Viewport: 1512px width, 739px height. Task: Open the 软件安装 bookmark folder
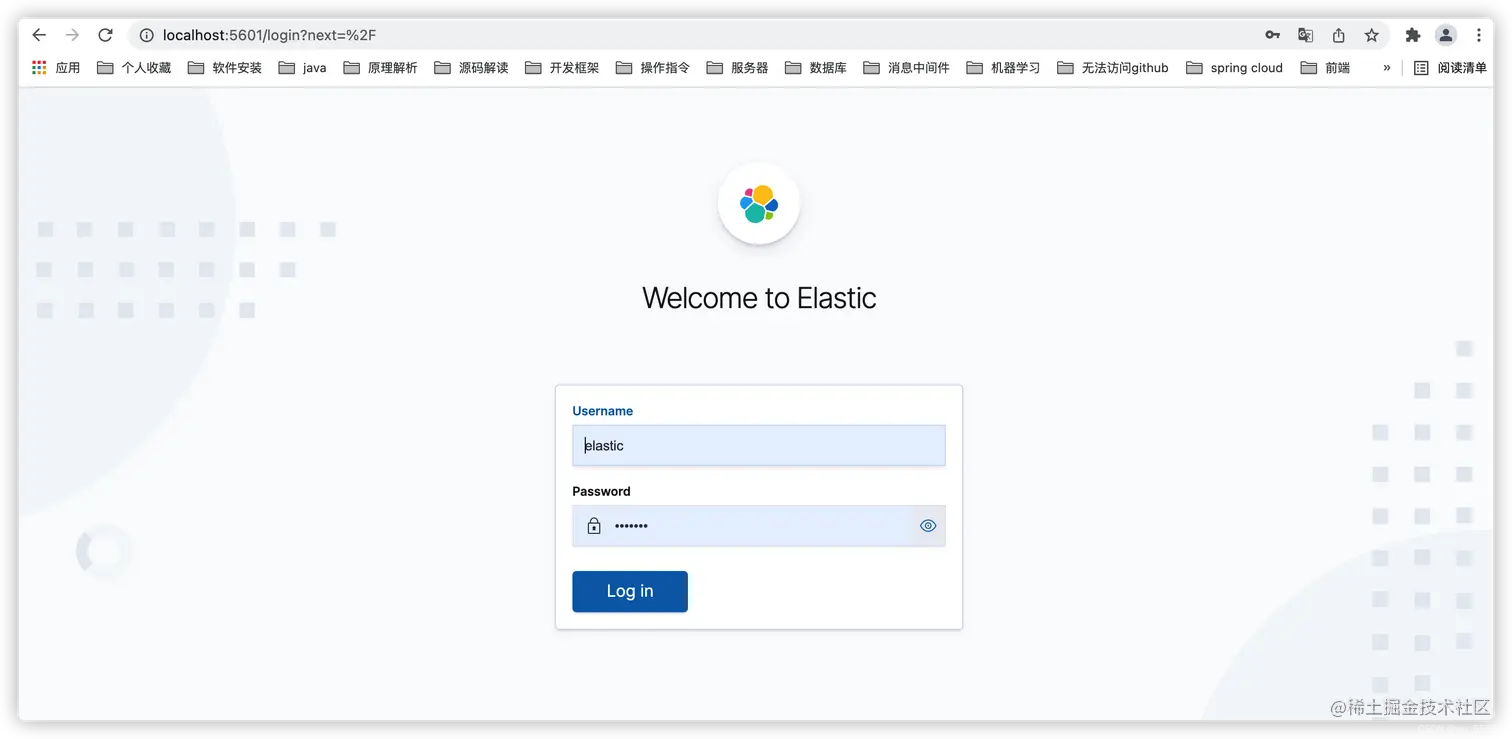click(x=225, y=68)
